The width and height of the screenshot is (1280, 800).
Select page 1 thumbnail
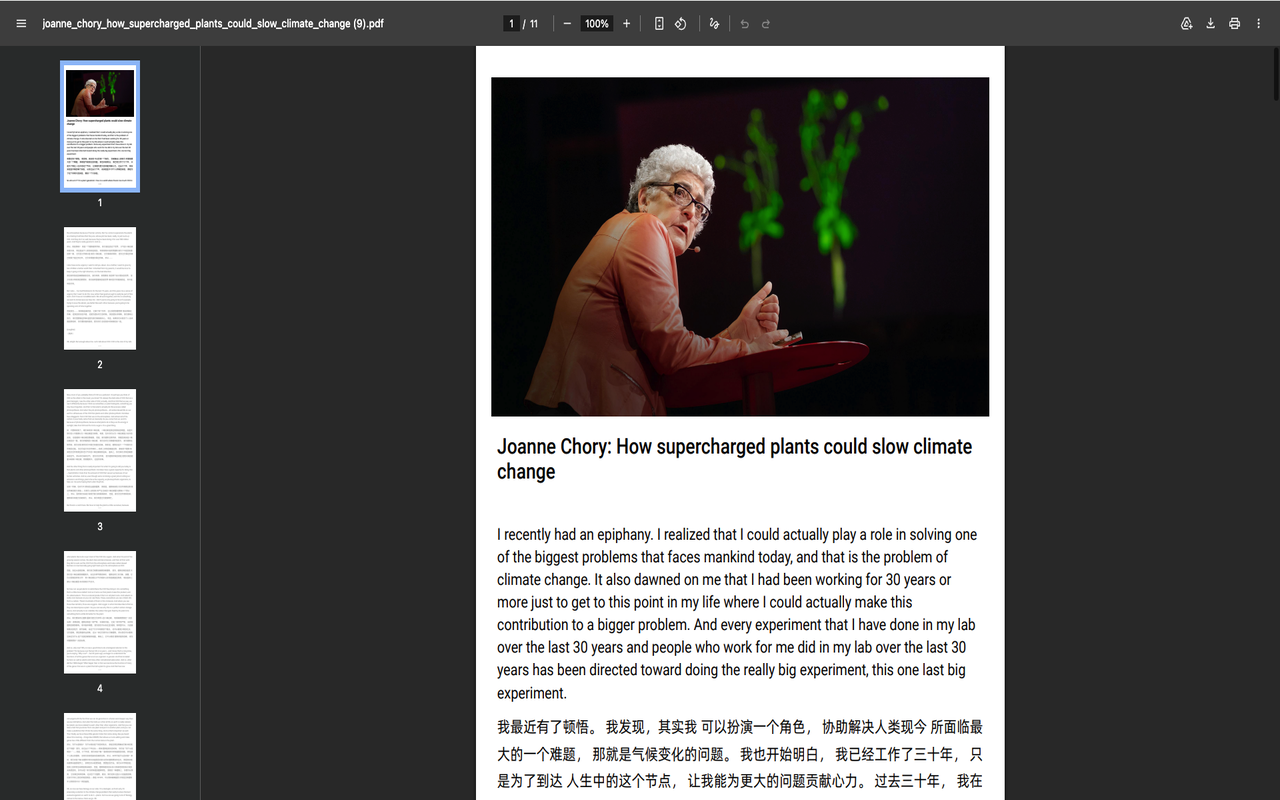coord(100,126)
